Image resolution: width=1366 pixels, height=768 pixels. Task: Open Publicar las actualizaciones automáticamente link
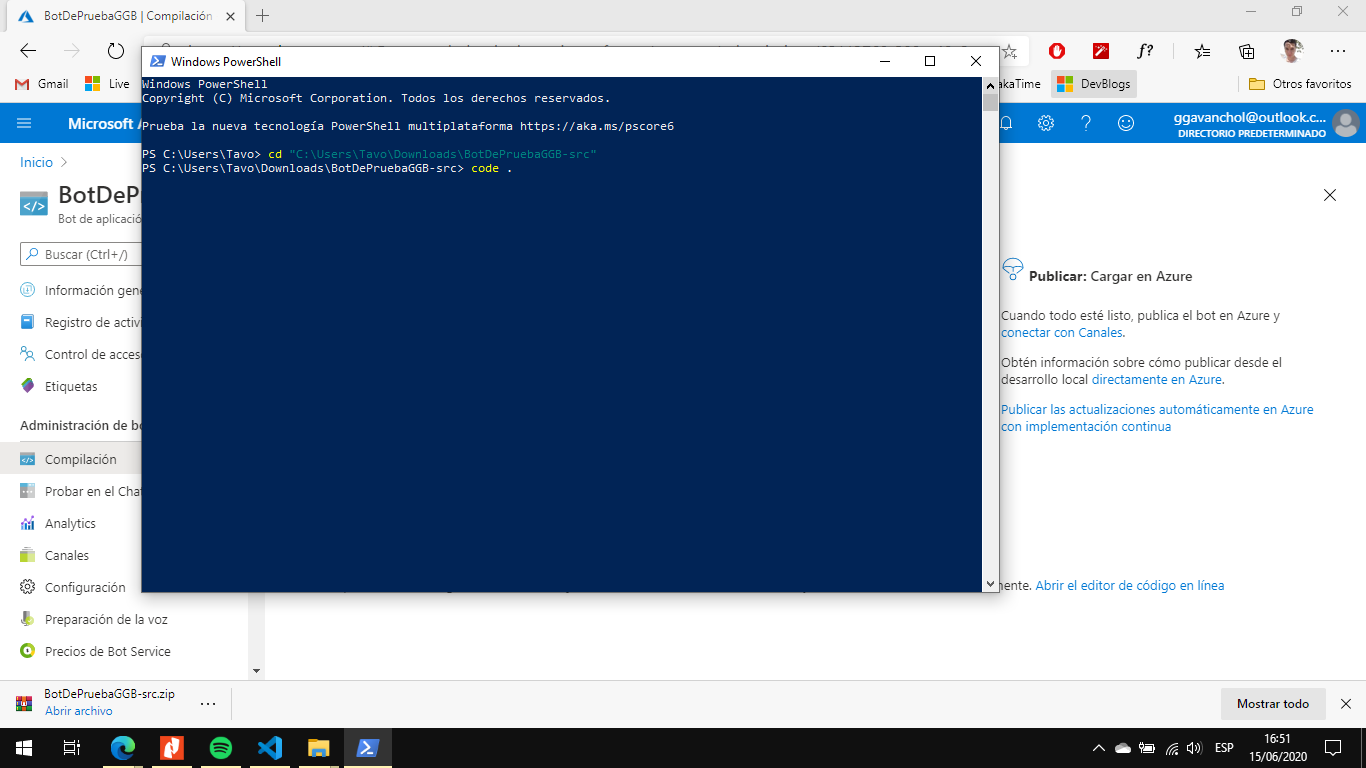pos(1157,418)
